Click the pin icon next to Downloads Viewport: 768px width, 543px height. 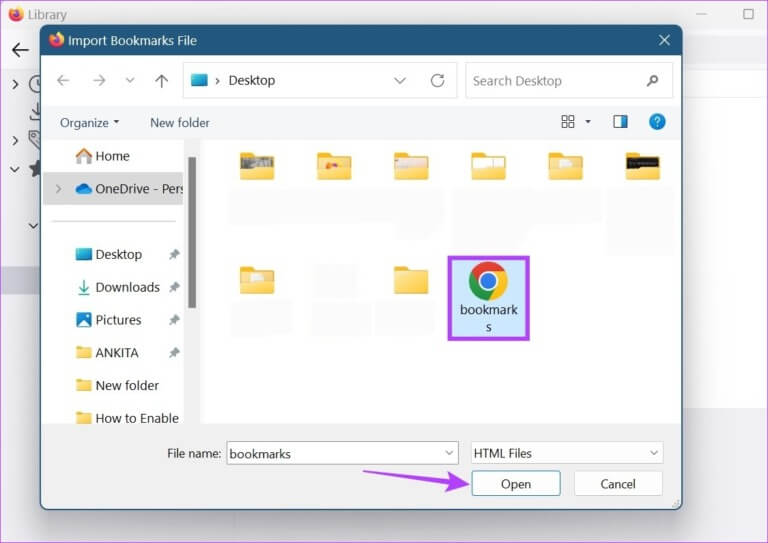click(174, 287)
